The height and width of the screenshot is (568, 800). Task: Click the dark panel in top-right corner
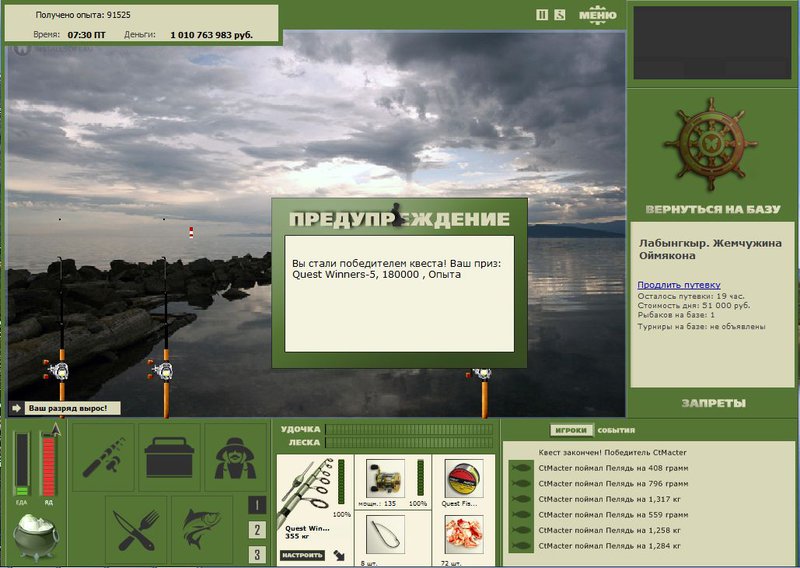coord(712,42)
